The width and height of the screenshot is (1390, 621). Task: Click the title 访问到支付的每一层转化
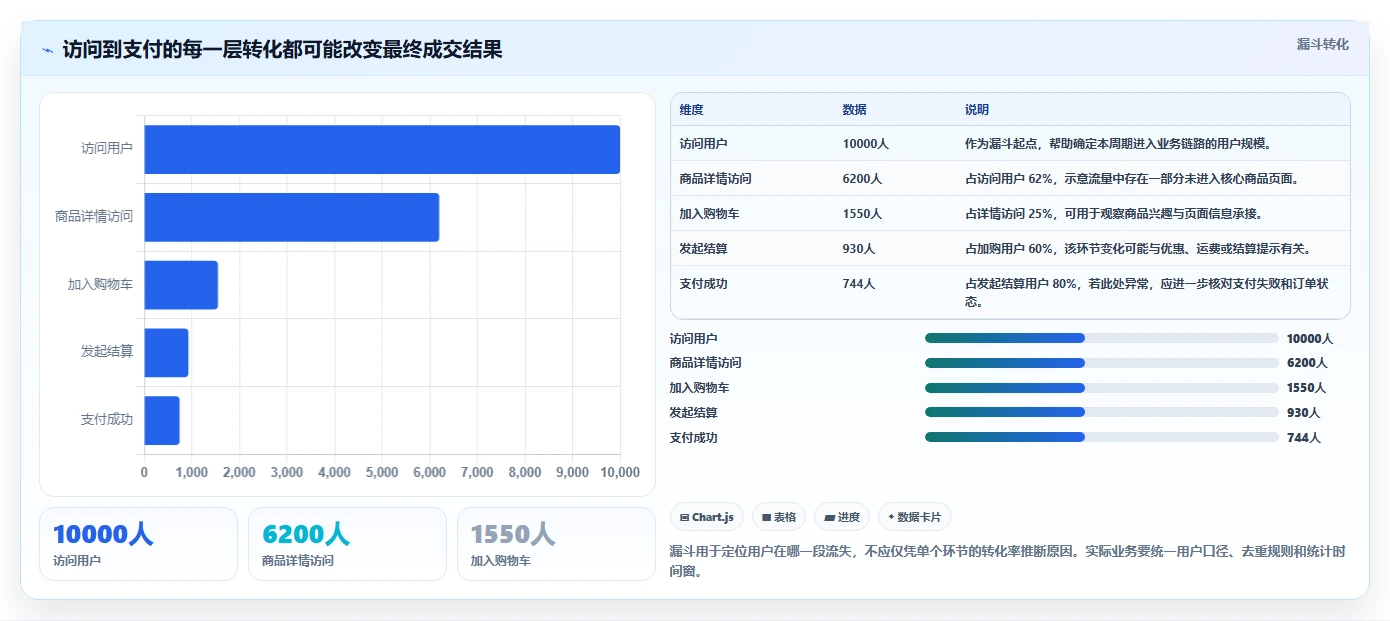tap(283, 49)
